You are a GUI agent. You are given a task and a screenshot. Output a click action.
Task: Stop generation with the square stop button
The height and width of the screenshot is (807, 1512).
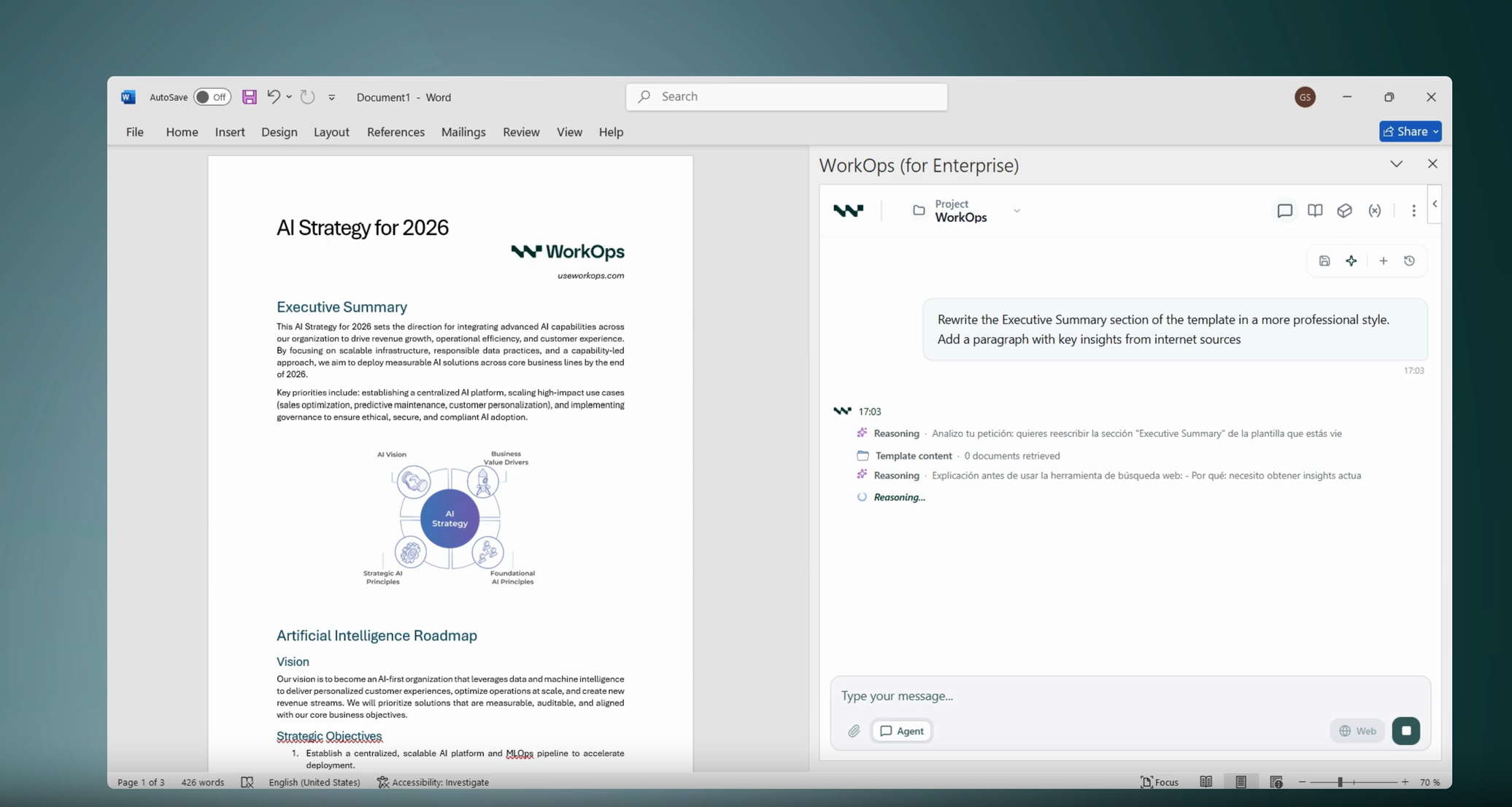[1405, 731]
